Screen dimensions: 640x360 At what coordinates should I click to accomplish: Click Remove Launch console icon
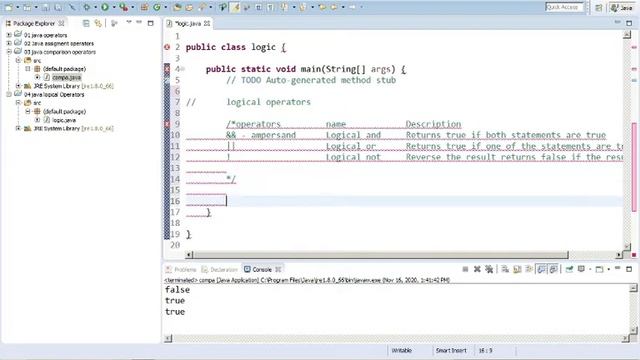477,269
